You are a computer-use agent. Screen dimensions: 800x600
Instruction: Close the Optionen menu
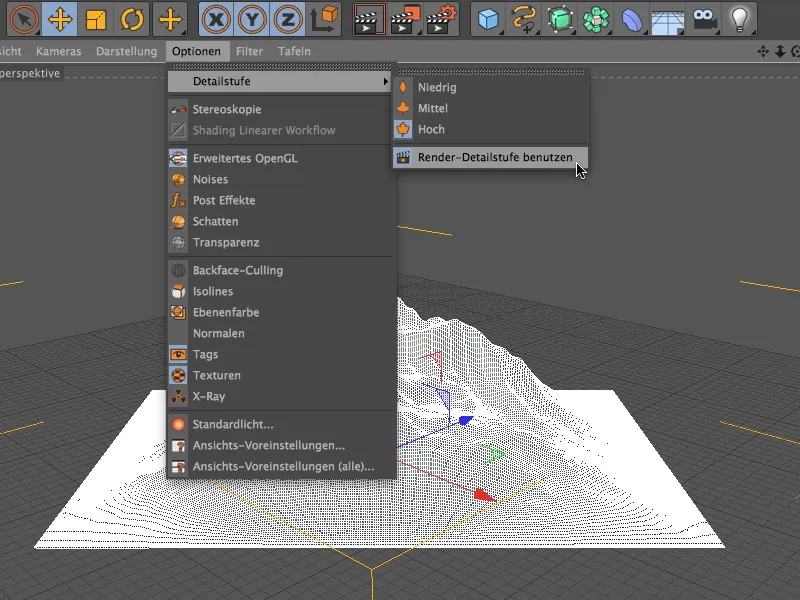[x=196, y=51]
